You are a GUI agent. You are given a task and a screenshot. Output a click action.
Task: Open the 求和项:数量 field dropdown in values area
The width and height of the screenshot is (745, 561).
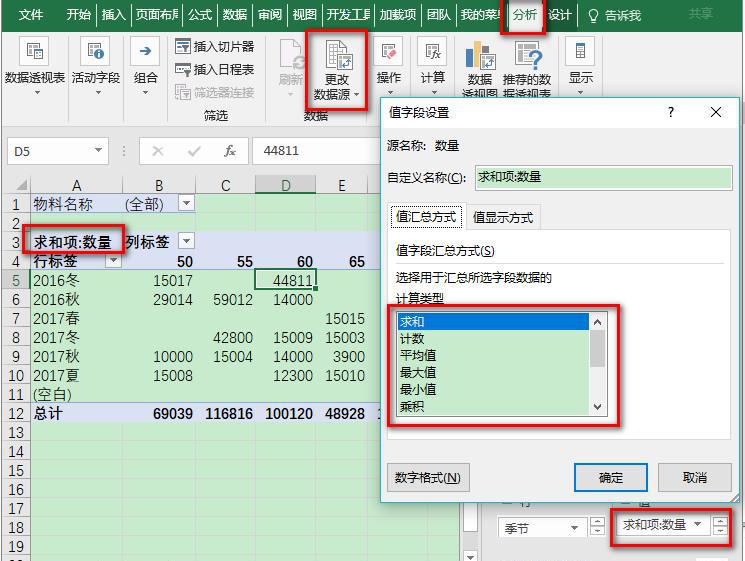pos(697,524)
